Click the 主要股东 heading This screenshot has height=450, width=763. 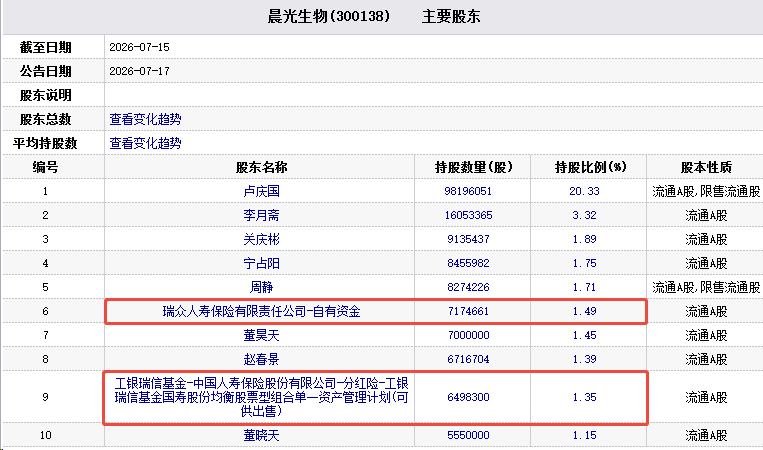[451, 17]
